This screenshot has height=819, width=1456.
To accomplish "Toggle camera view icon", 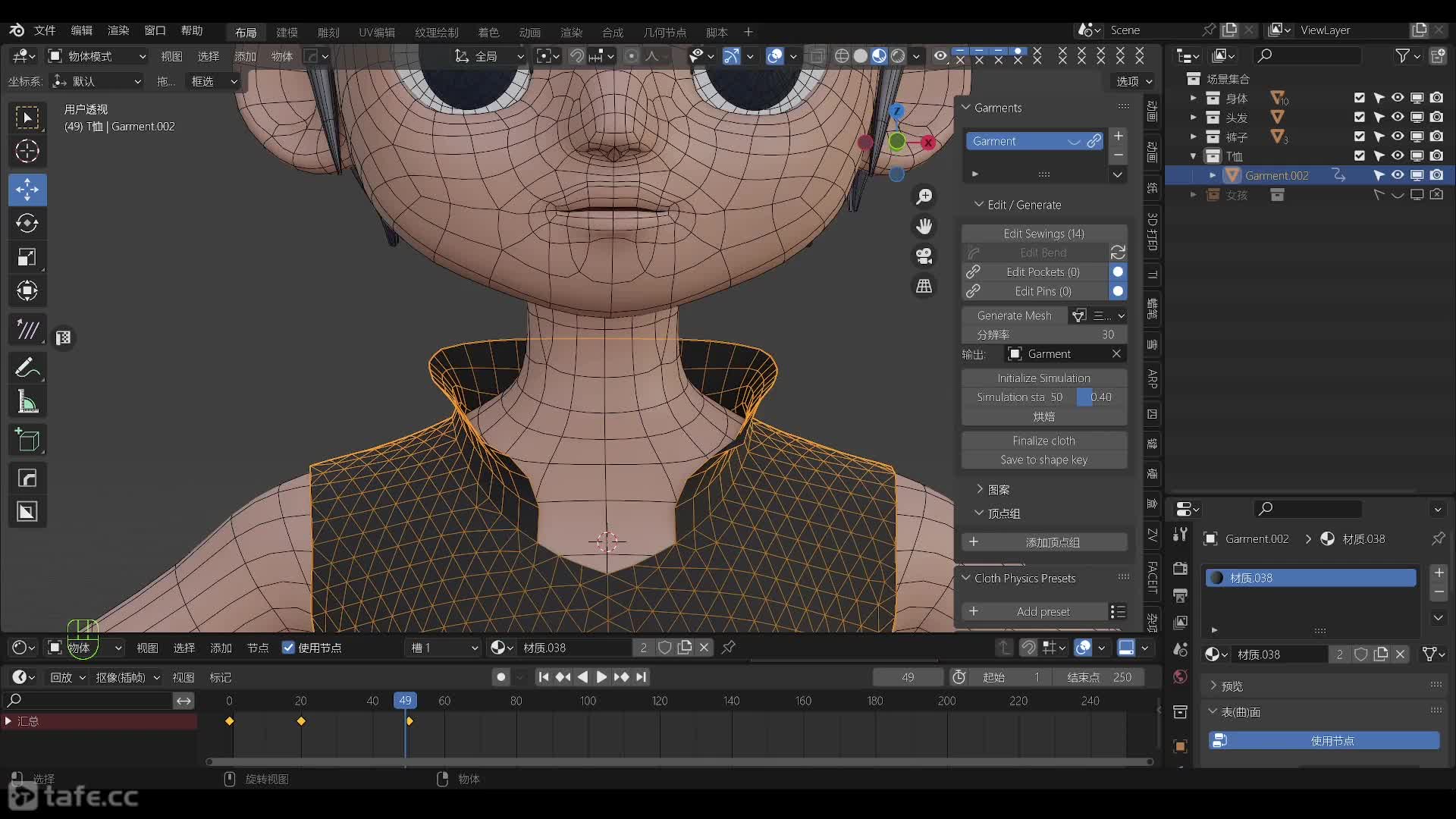I will (x=924, y=256).
